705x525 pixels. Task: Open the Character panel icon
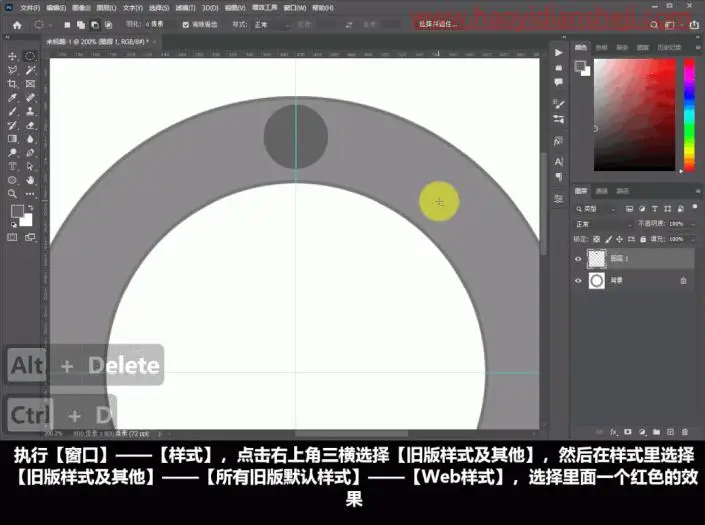[558, 162]
